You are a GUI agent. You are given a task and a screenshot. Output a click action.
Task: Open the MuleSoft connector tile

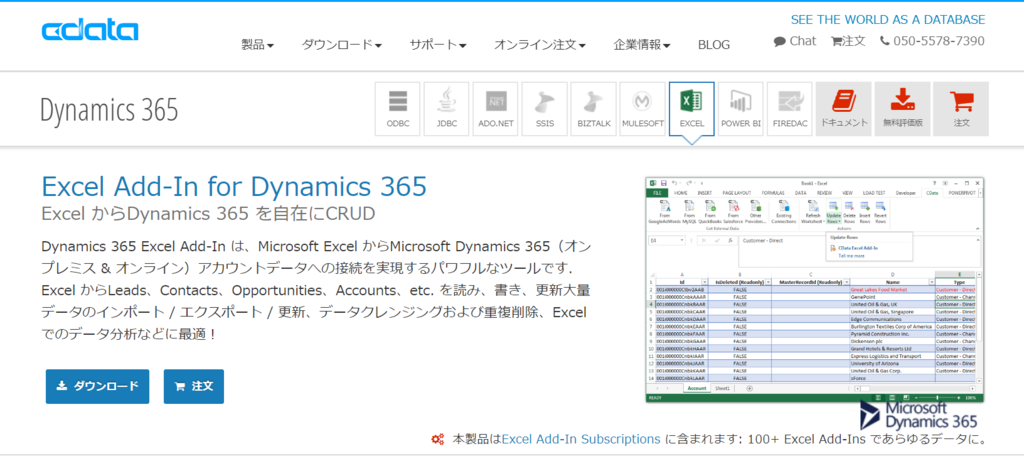(x=643, y=108)
